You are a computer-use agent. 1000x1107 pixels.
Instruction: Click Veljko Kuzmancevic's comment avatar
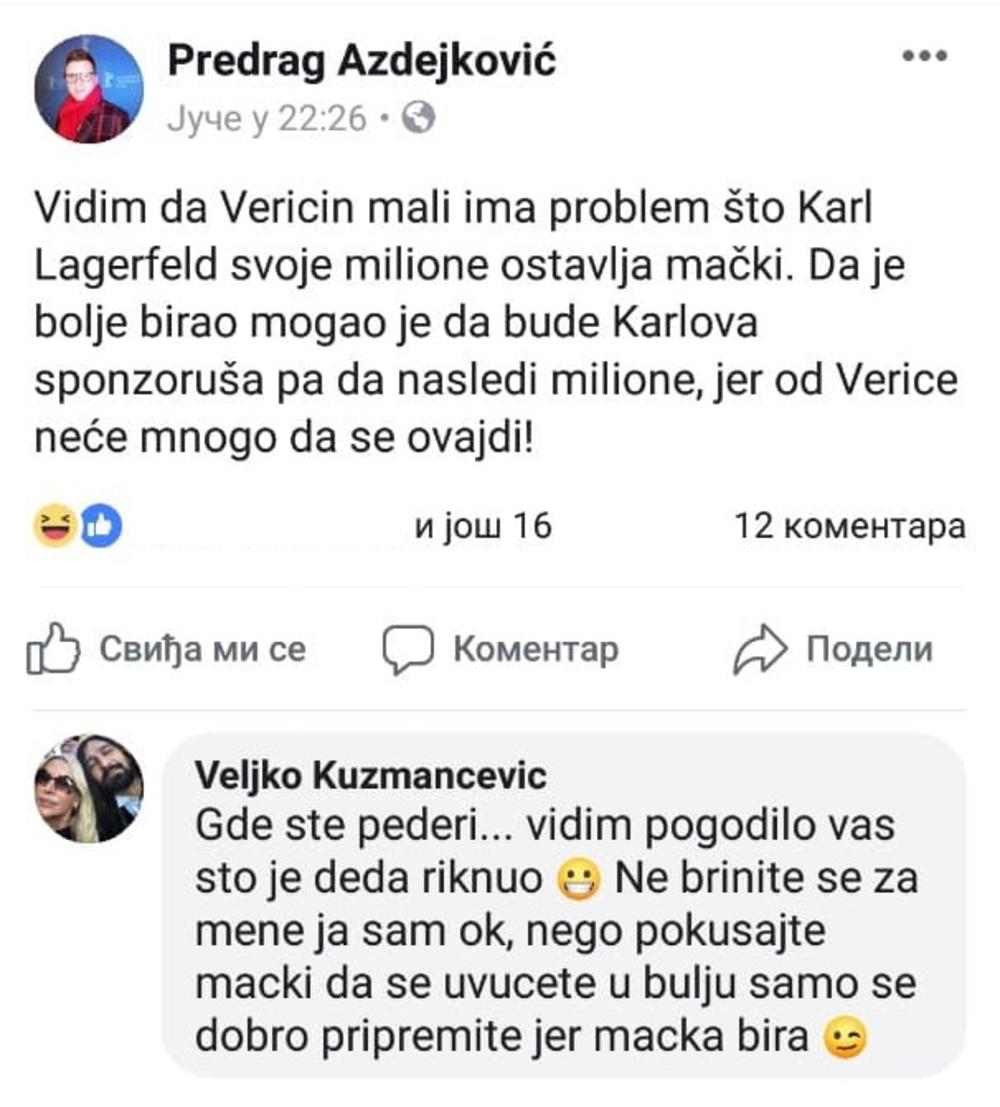coord(89,790)
